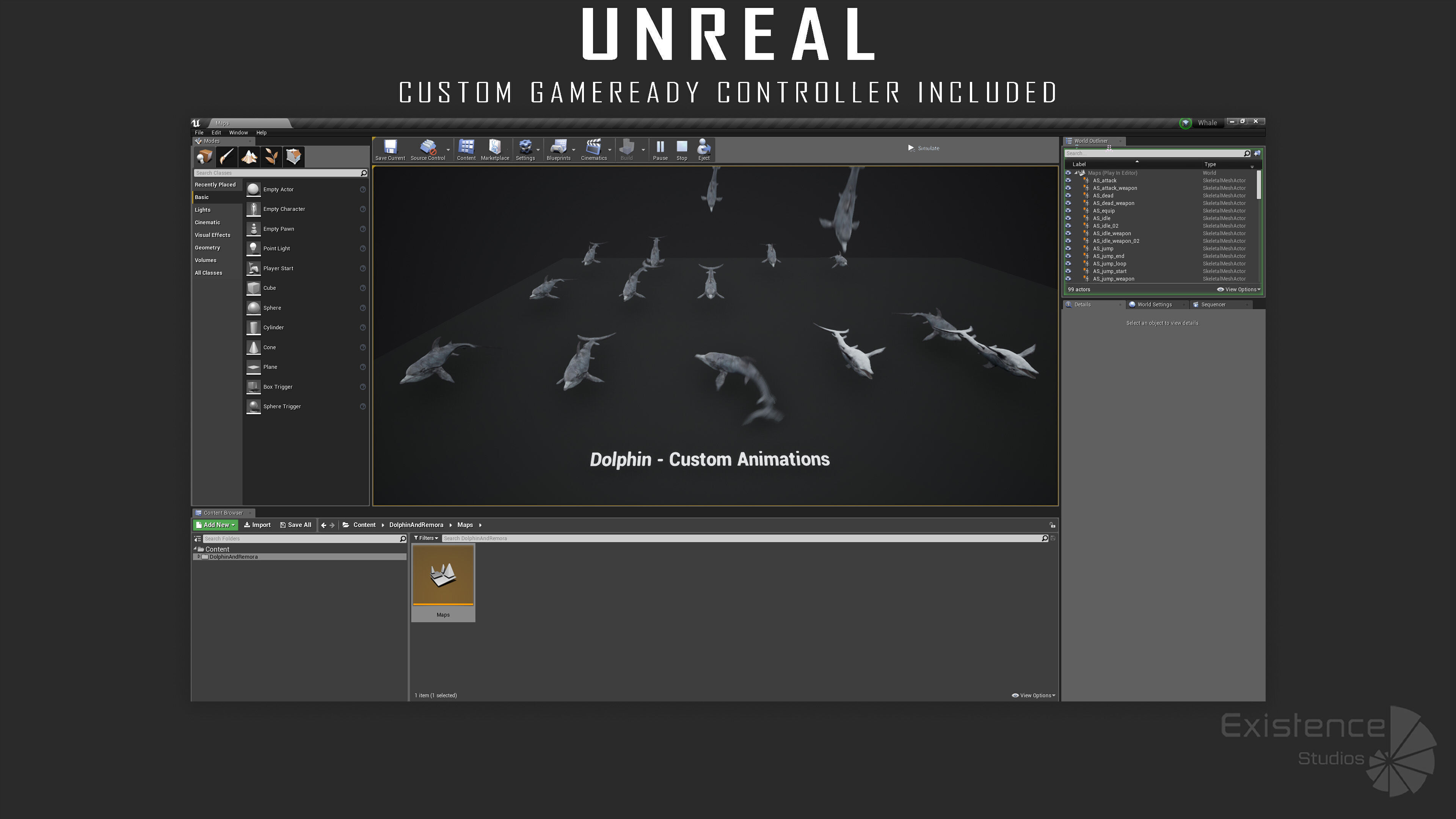Expand the Filters dropdown in Content Browser
Viewport: 1456px width, 819px height.
[425, 538]
